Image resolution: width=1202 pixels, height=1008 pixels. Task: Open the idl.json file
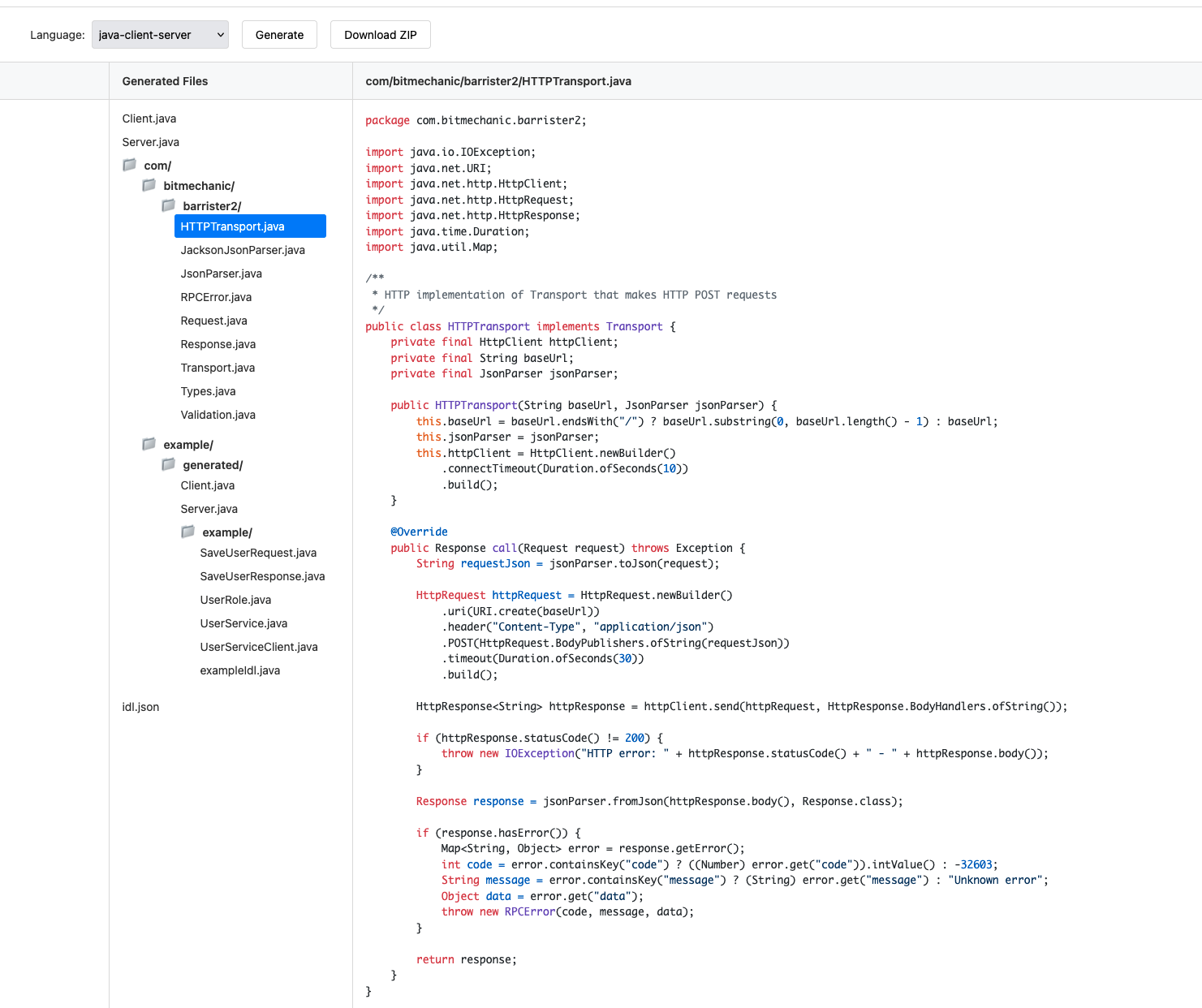140,707
